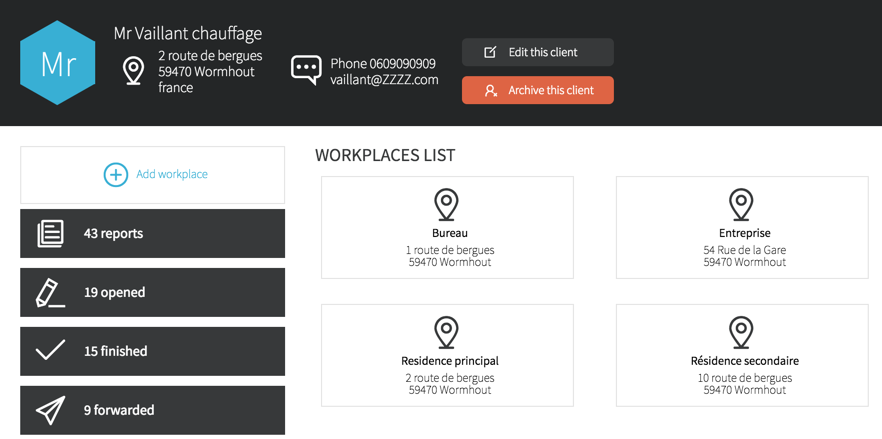Click the blue hexagon Mr client avatar
The image size is (882, 439).
57,62
